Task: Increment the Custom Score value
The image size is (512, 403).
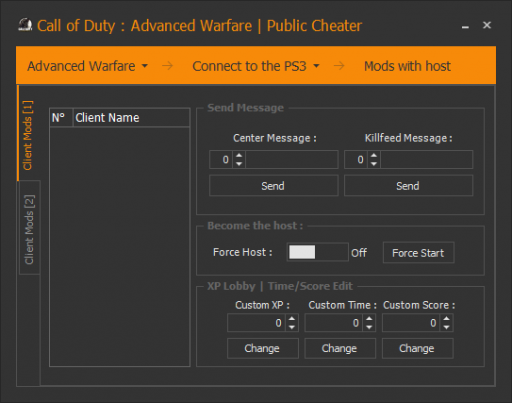Action: (446, 318)
